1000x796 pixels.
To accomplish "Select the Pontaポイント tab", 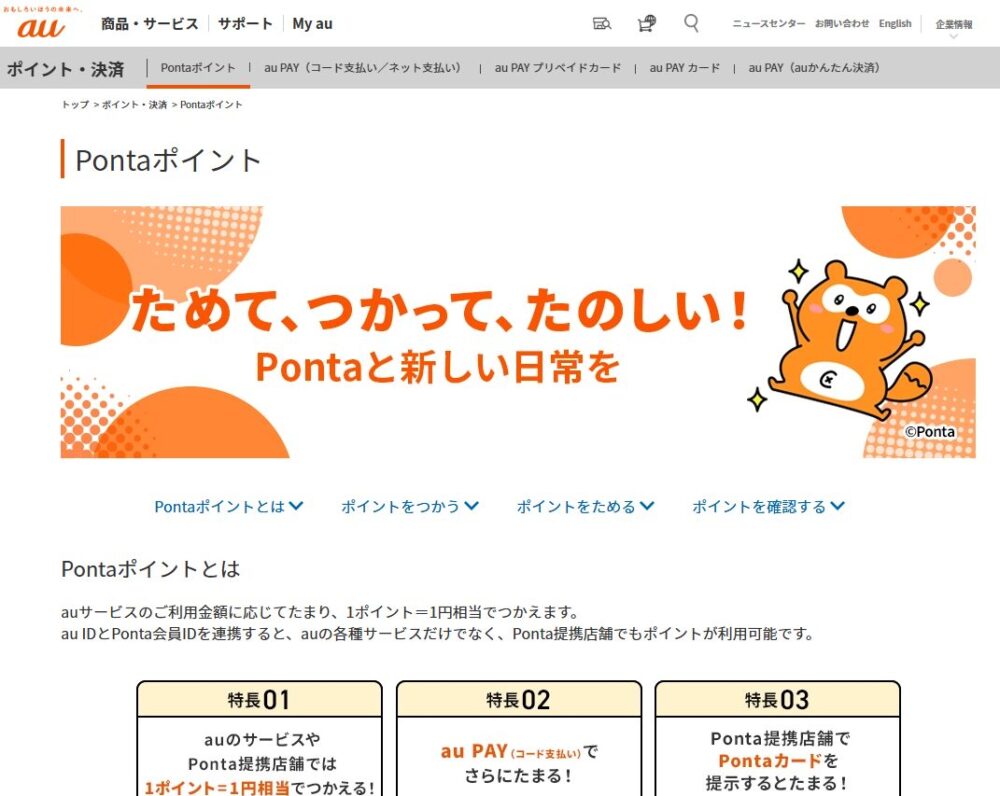I will click(x=198, y=68).
